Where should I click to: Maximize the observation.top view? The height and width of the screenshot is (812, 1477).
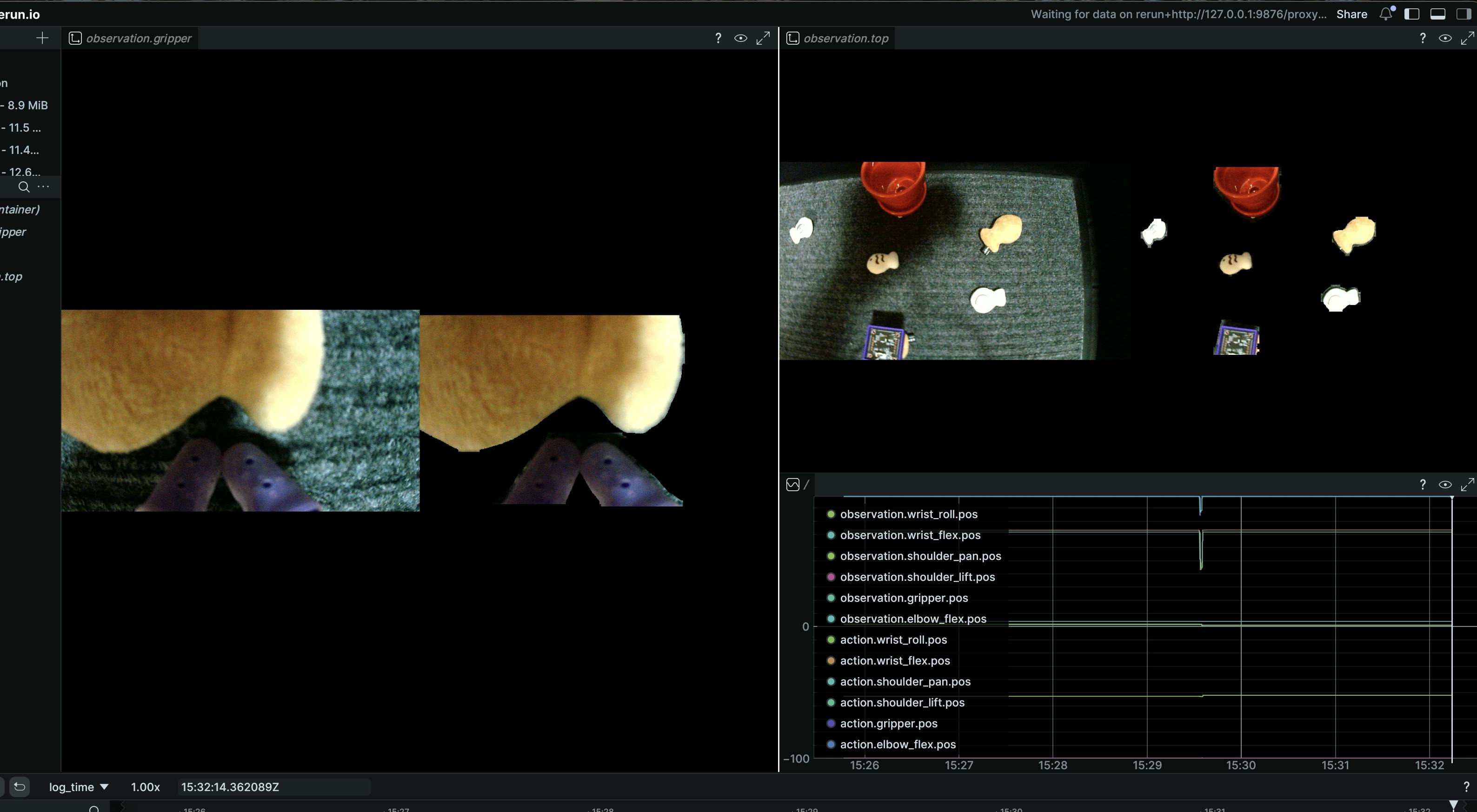tap(1467, 39)
